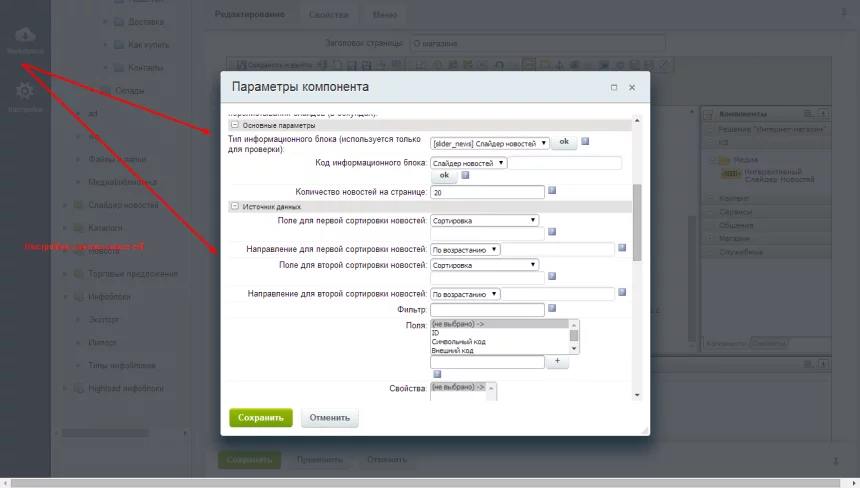Collapse the Основные параметры section
The height and width of the screenshot is (488, 860).
click(235, 125)
